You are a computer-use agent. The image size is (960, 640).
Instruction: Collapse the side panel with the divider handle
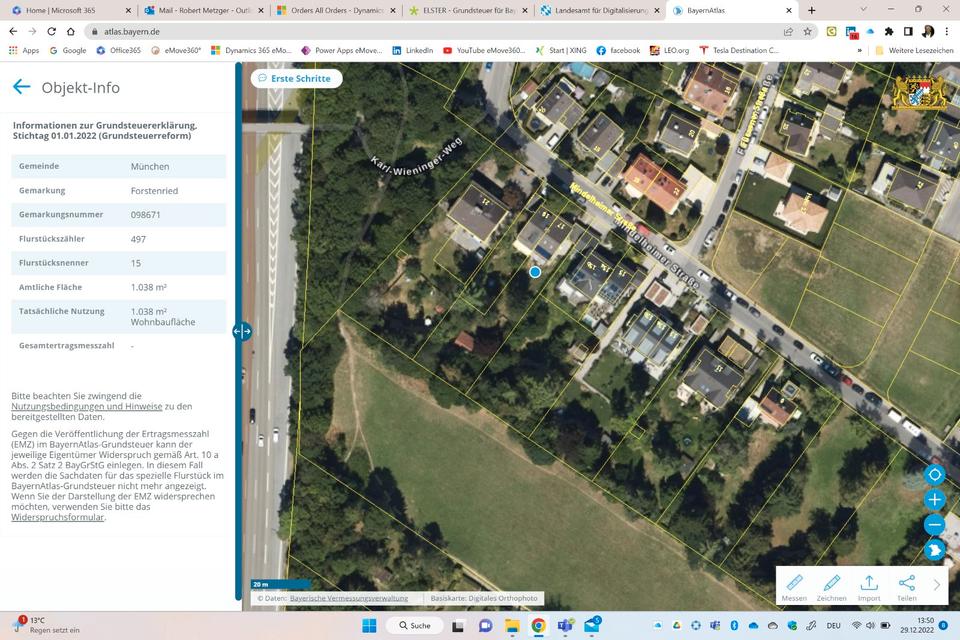(x=242, y=331)
